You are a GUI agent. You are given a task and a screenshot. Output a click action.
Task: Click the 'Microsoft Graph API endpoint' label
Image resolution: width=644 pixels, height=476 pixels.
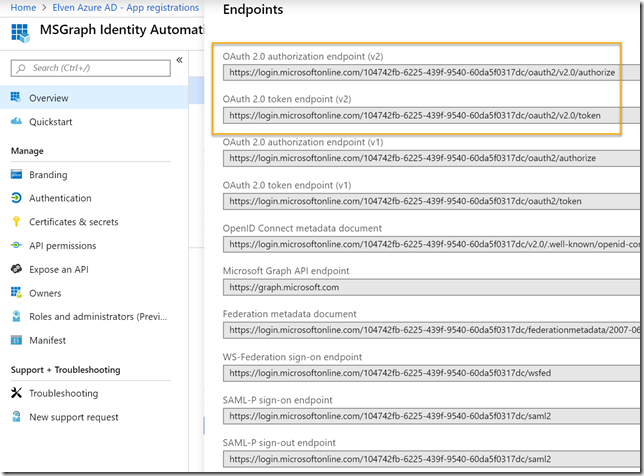(x=286, y=271)
